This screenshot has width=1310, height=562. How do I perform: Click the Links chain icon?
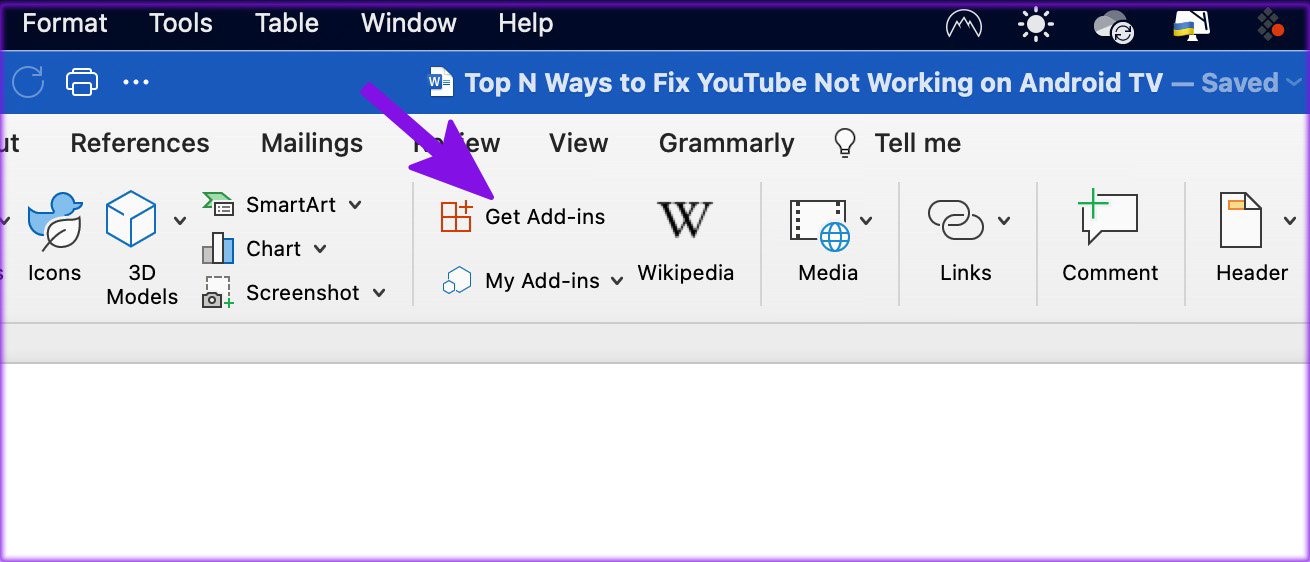pyautogui.click(x=956, y=221)
